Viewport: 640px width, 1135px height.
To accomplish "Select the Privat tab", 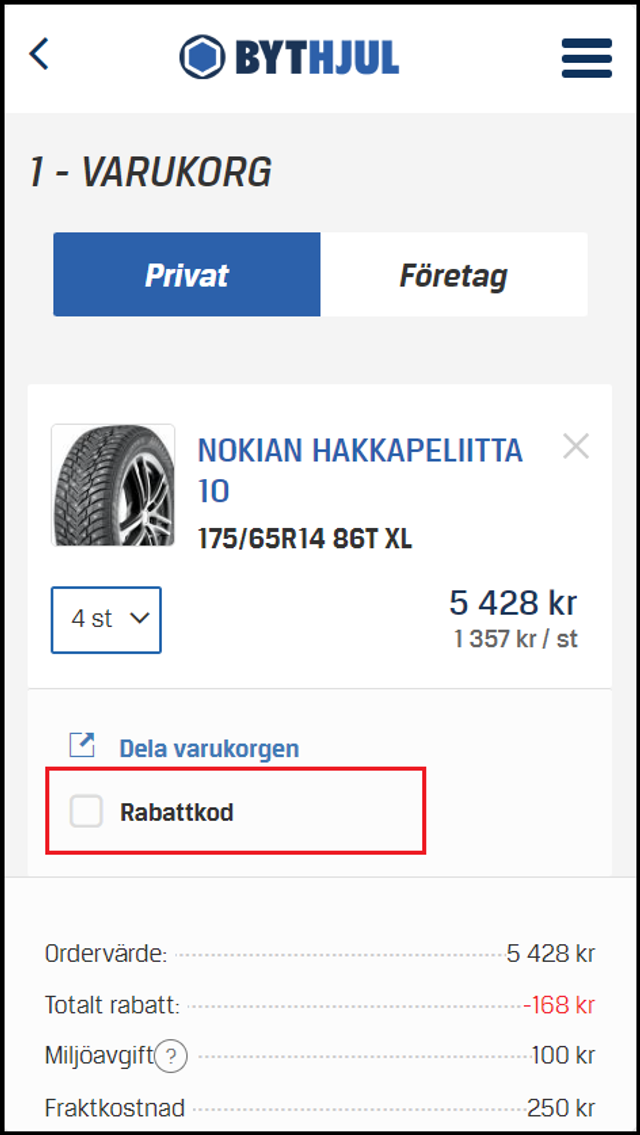I will click(x=187, y=275).
